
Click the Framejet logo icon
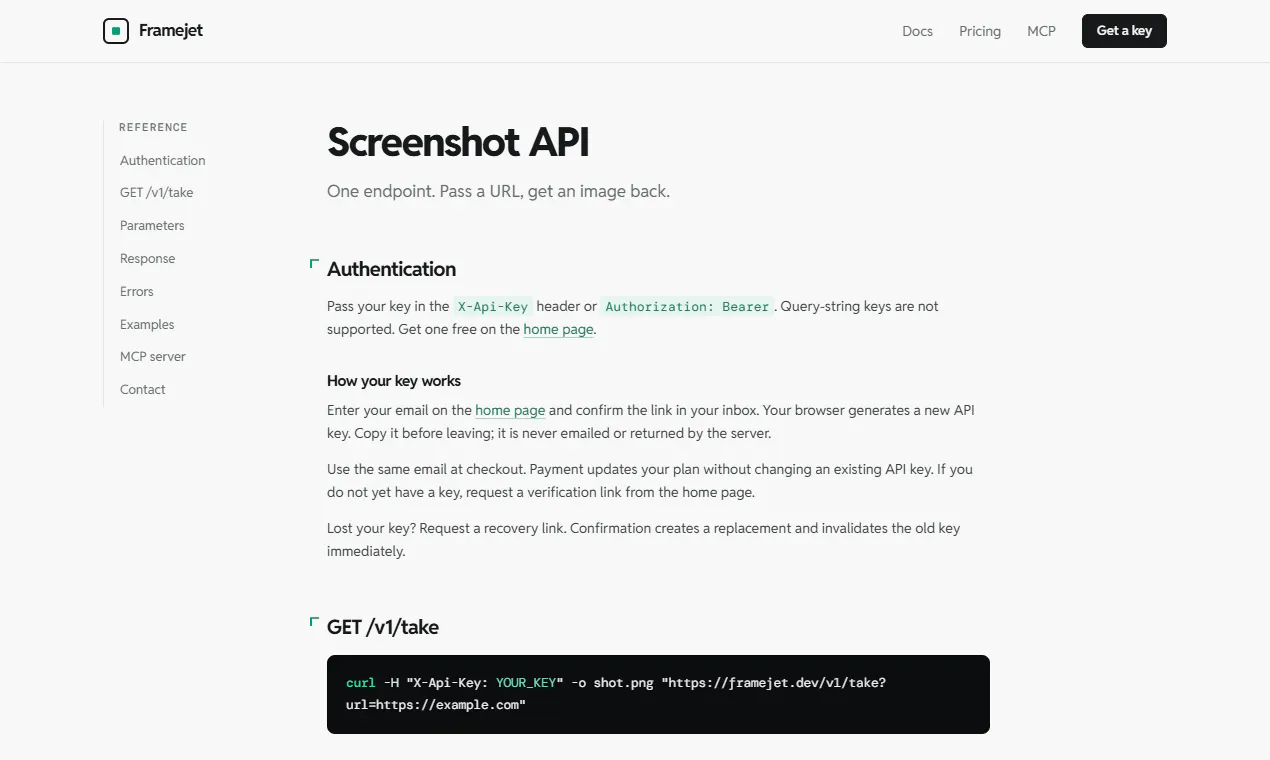116,31
